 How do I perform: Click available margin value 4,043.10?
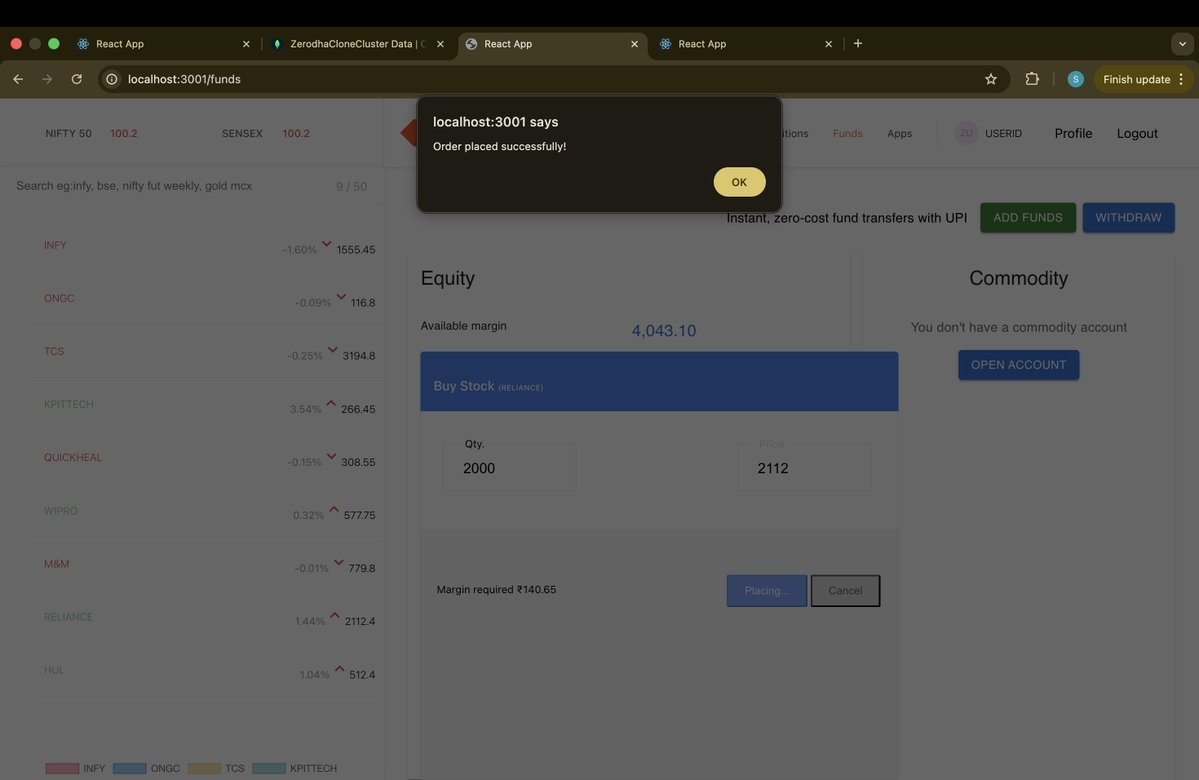664,330
